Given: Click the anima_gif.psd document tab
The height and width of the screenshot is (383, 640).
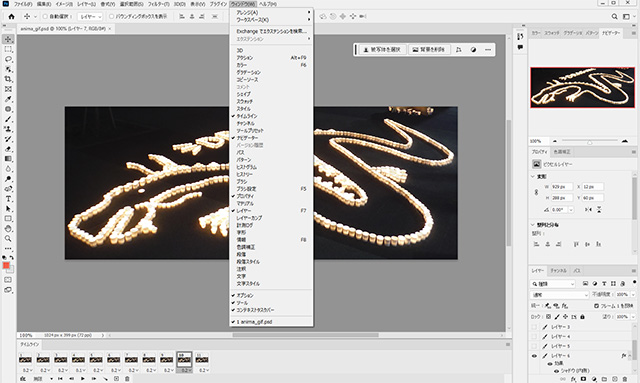Looking at the screenshot, I should (x=65, y=29).
